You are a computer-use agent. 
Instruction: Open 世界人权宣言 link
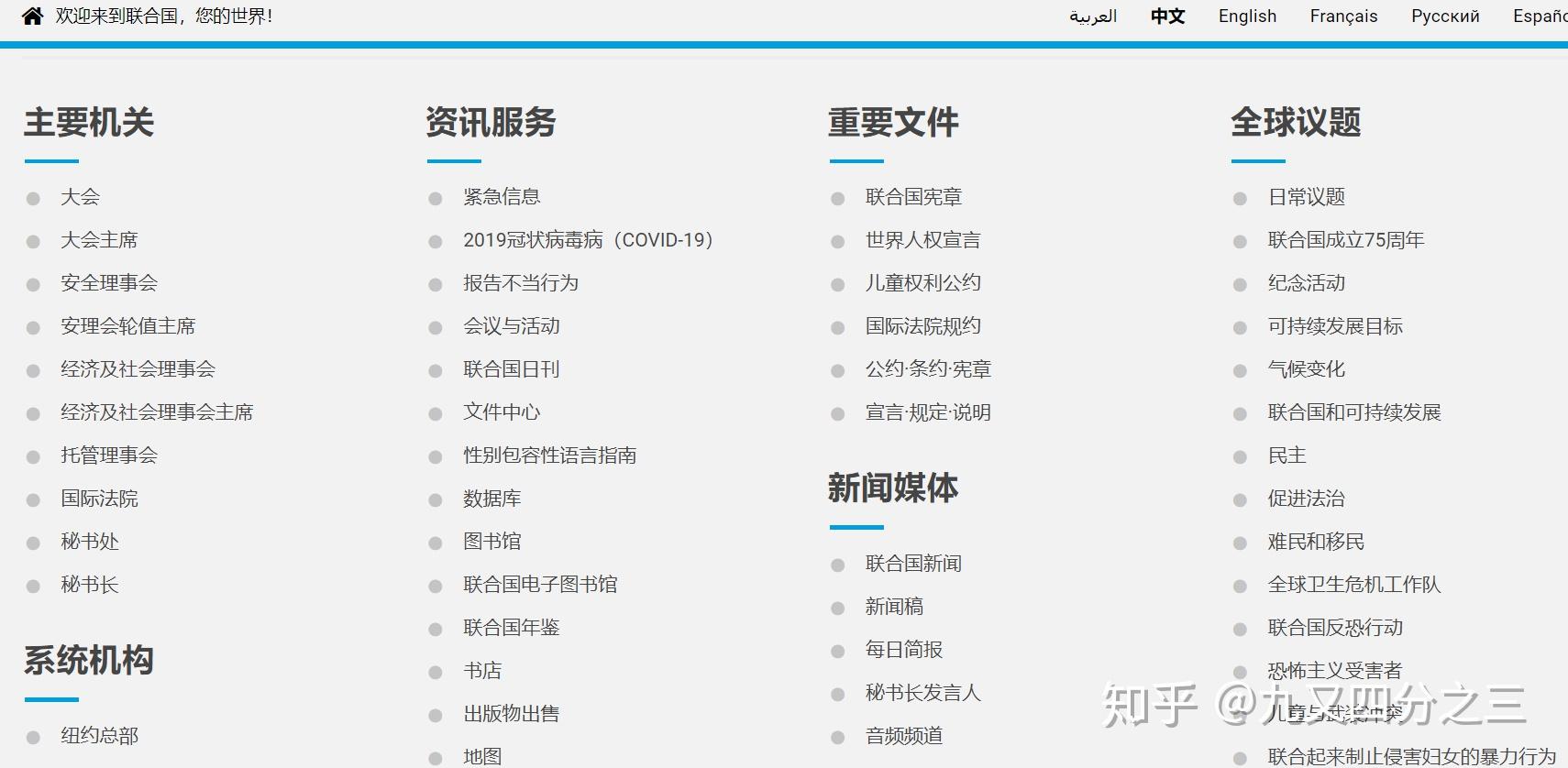[x=923, y=240]
